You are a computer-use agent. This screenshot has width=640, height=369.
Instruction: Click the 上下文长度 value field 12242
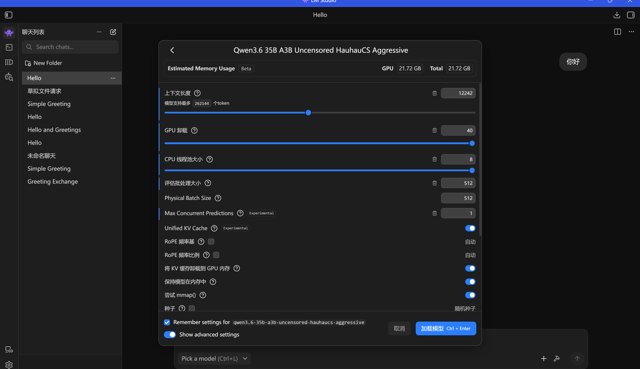pos(458,93)
